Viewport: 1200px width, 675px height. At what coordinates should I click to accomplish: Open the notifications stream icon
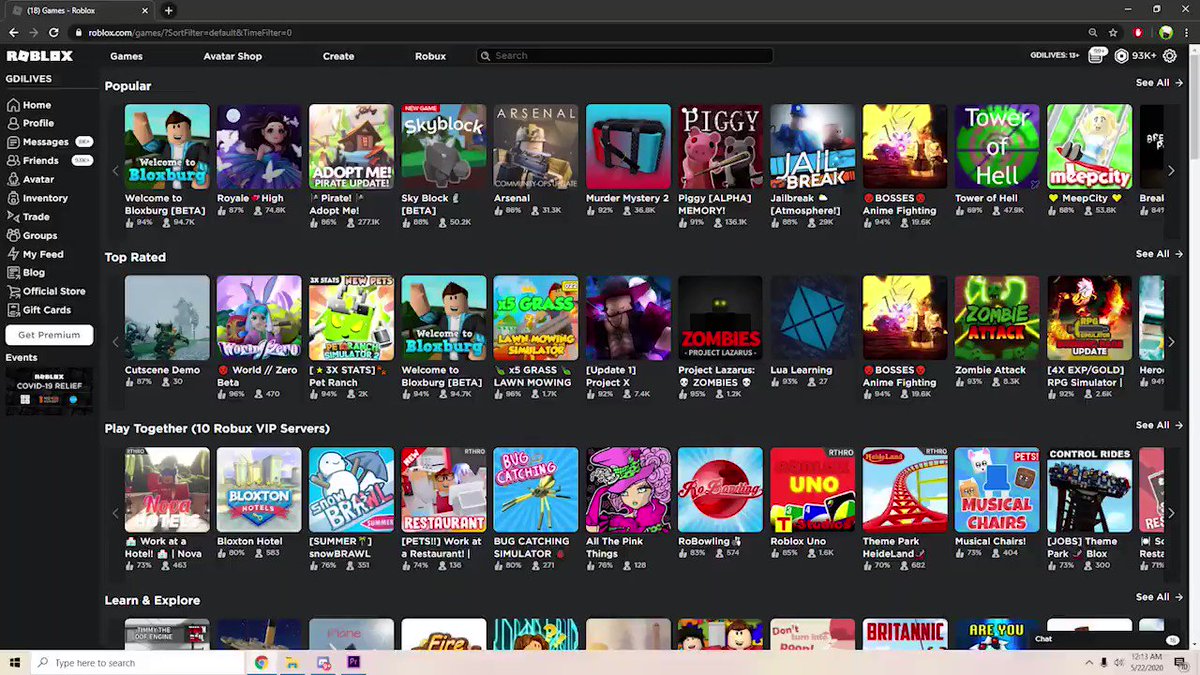point(1096,56)
